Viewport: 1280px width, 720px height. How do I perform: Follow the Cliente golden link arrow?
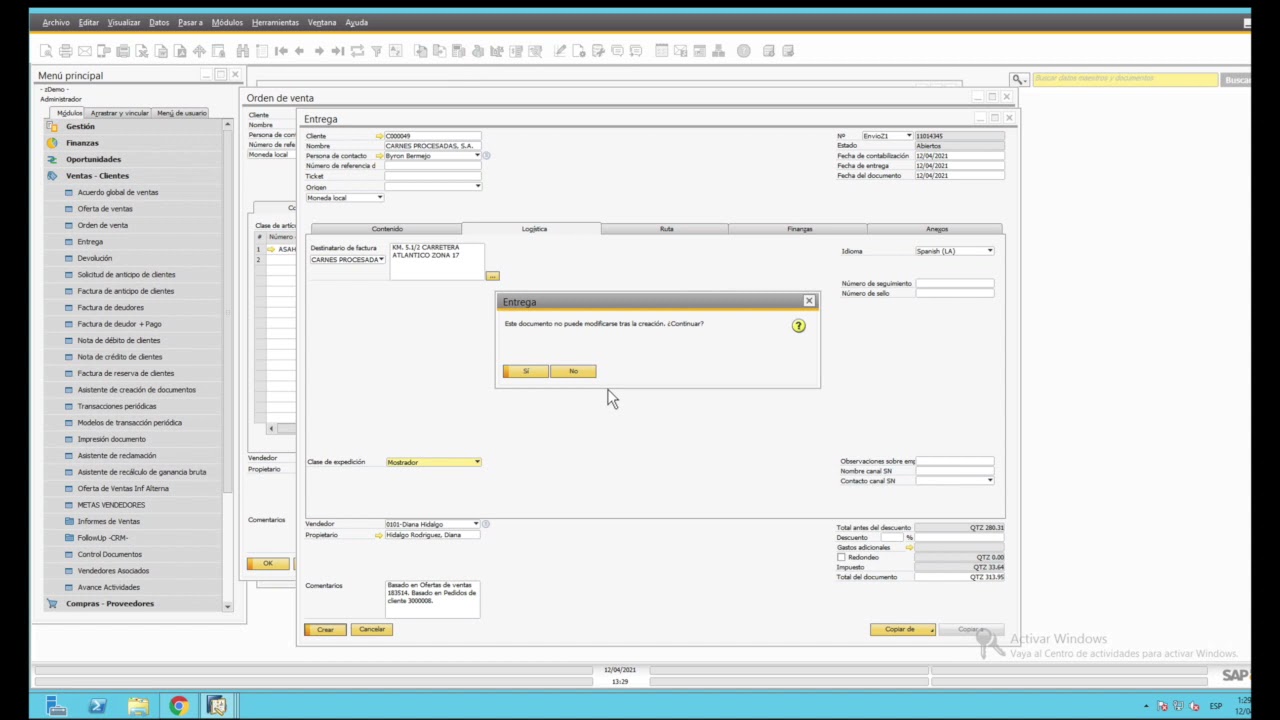pyautogui.click(x=379, y=136)
